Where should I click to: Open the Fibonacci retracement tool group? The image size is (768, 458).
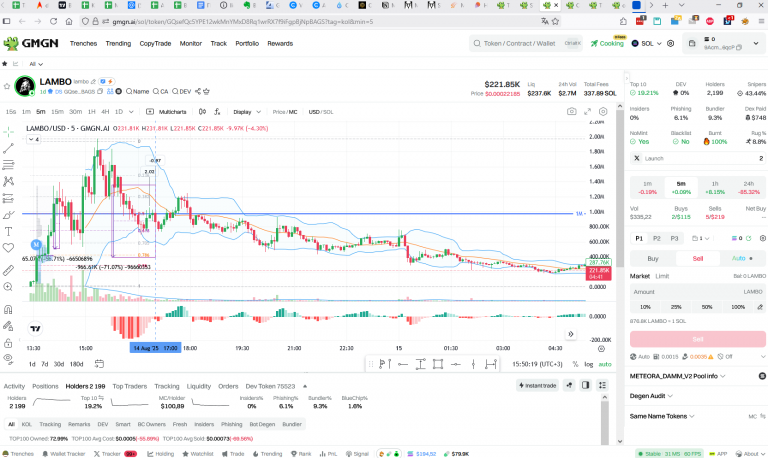tap(8, 165)
